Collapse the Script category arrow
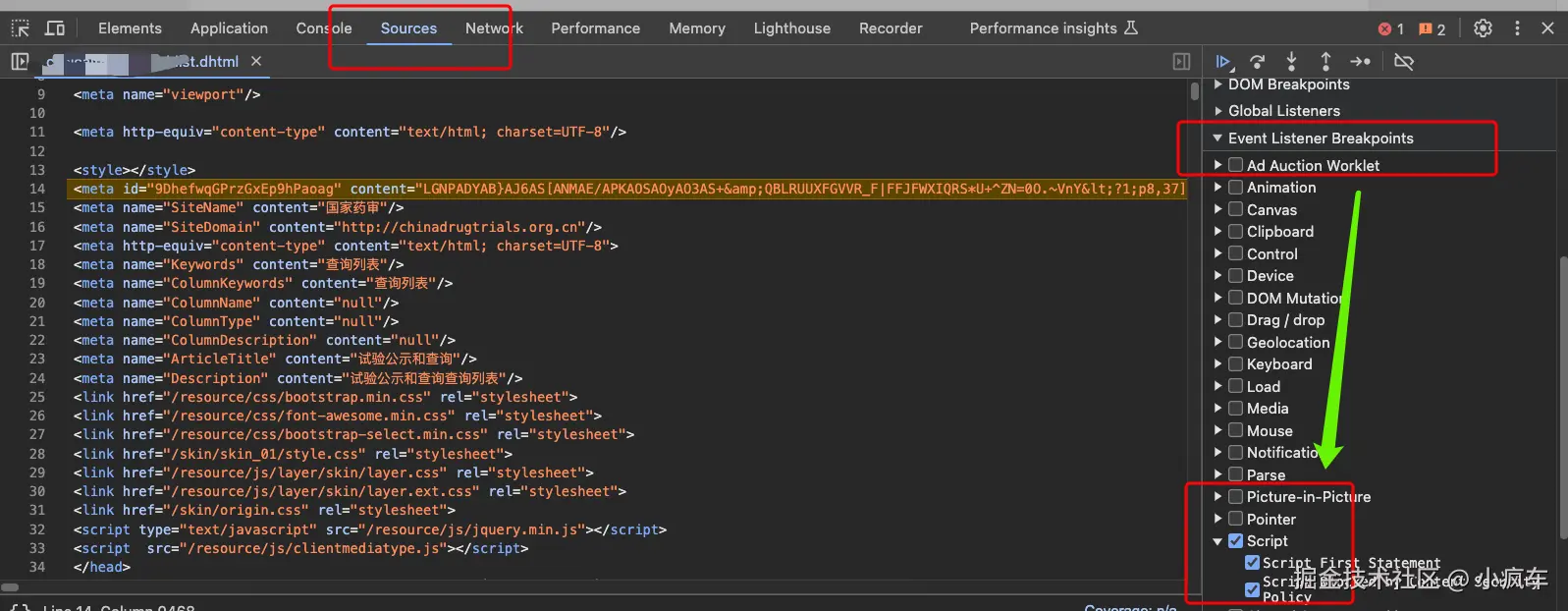 pos(1218,541)
